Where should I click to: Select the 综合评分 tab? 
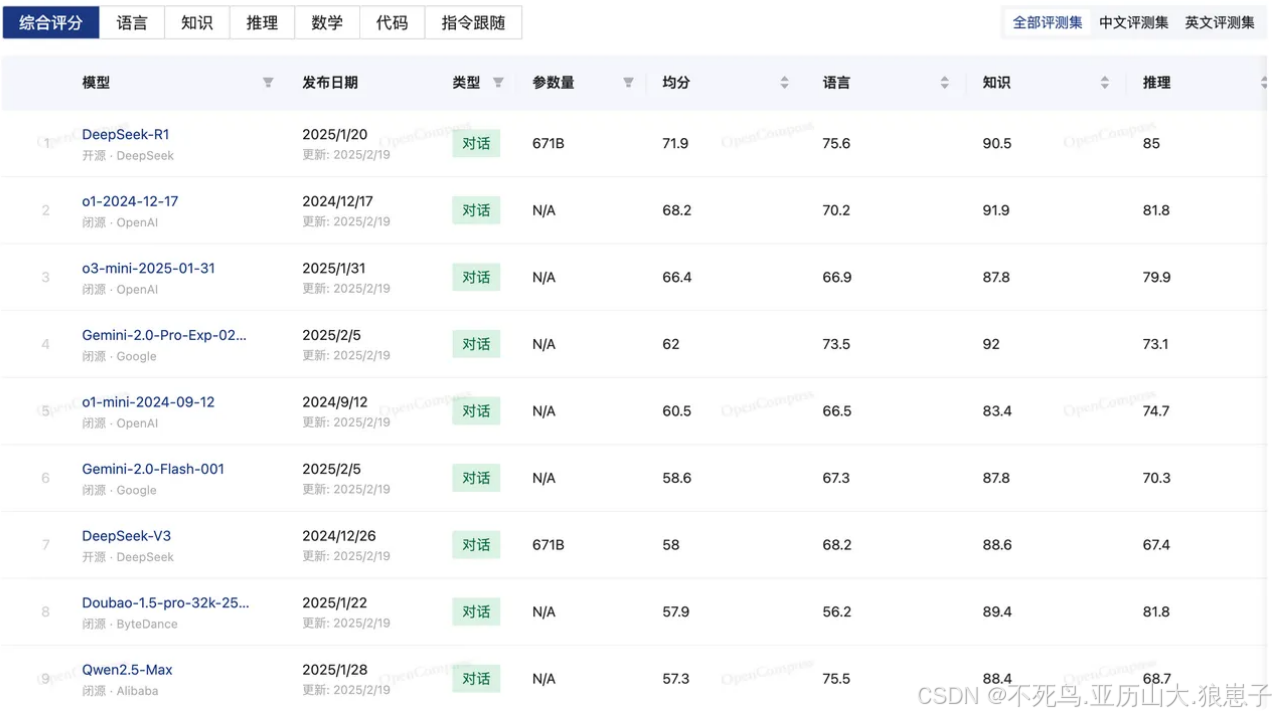pyautogui.click(x=51, y=22)
